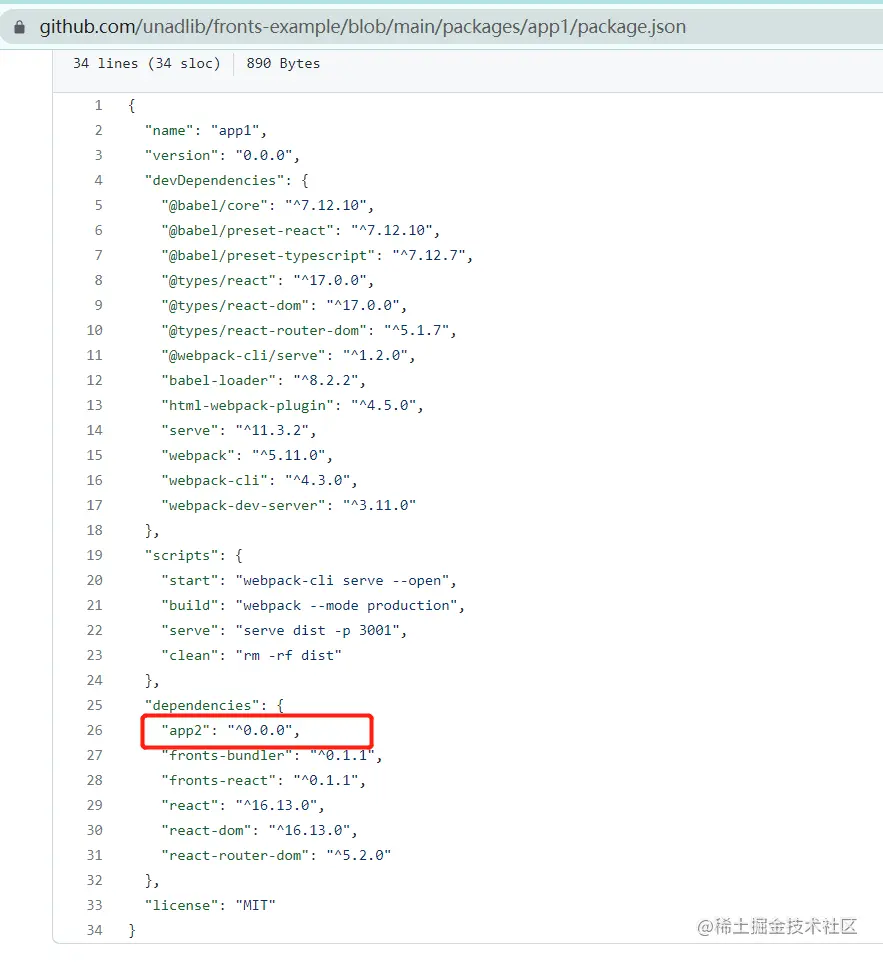Click the "html-webpack-plugin" line
Image resolution: width=883 pixels, height=962 pixels.
click(x=292, y=406)
